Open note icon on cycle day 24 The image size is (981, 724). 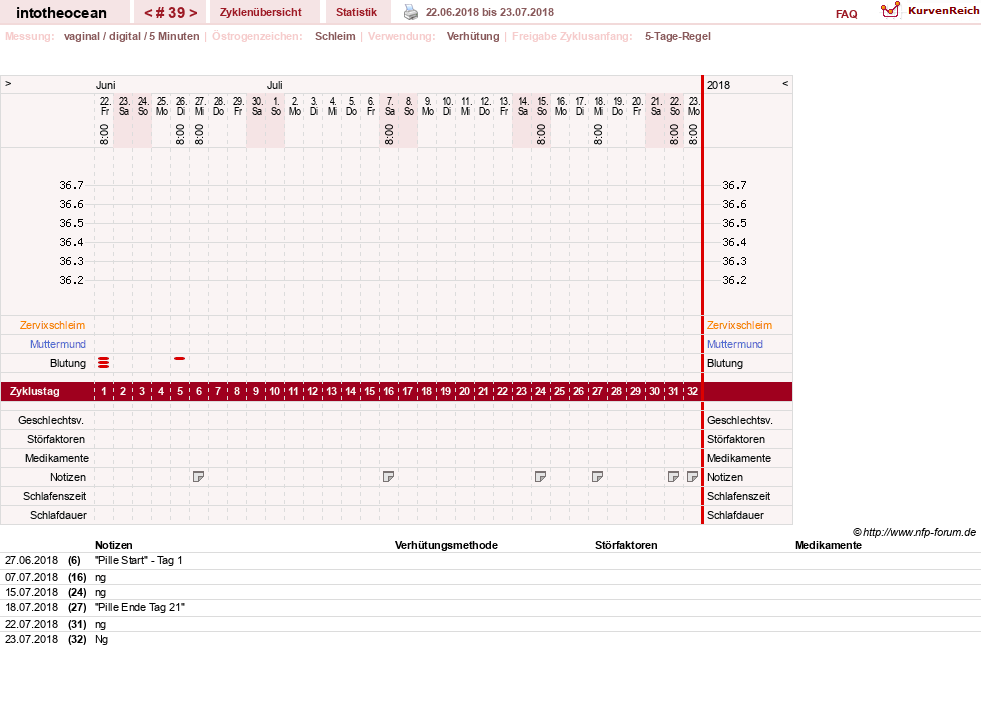(541, 477)
